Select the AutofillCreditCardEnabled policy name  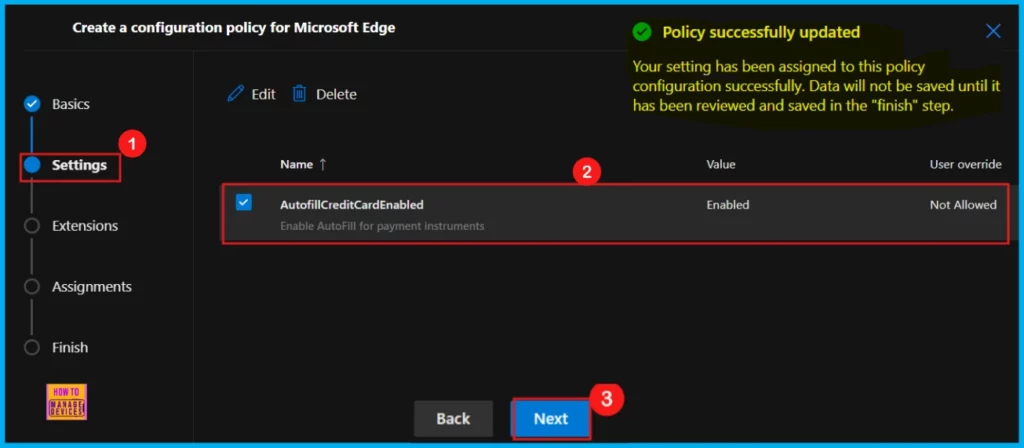pyautogui.click(x=352, y=204)
